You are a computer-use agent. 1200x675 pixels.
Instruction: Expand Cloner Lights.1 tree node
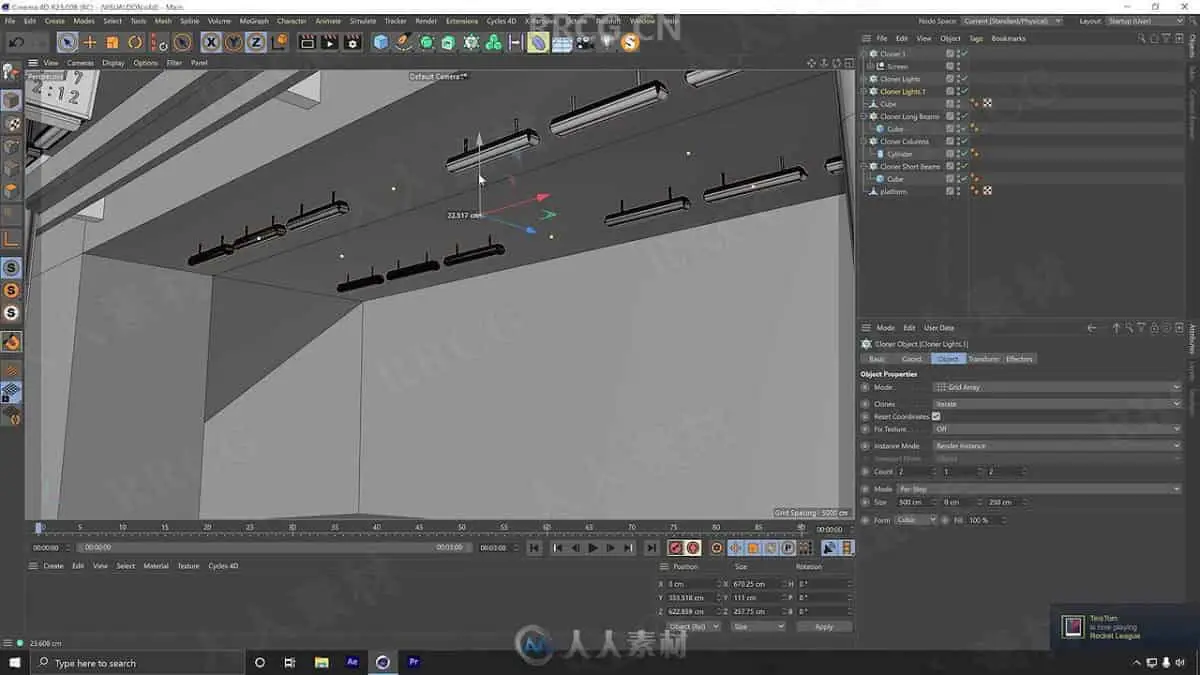(x=865, y=92)
